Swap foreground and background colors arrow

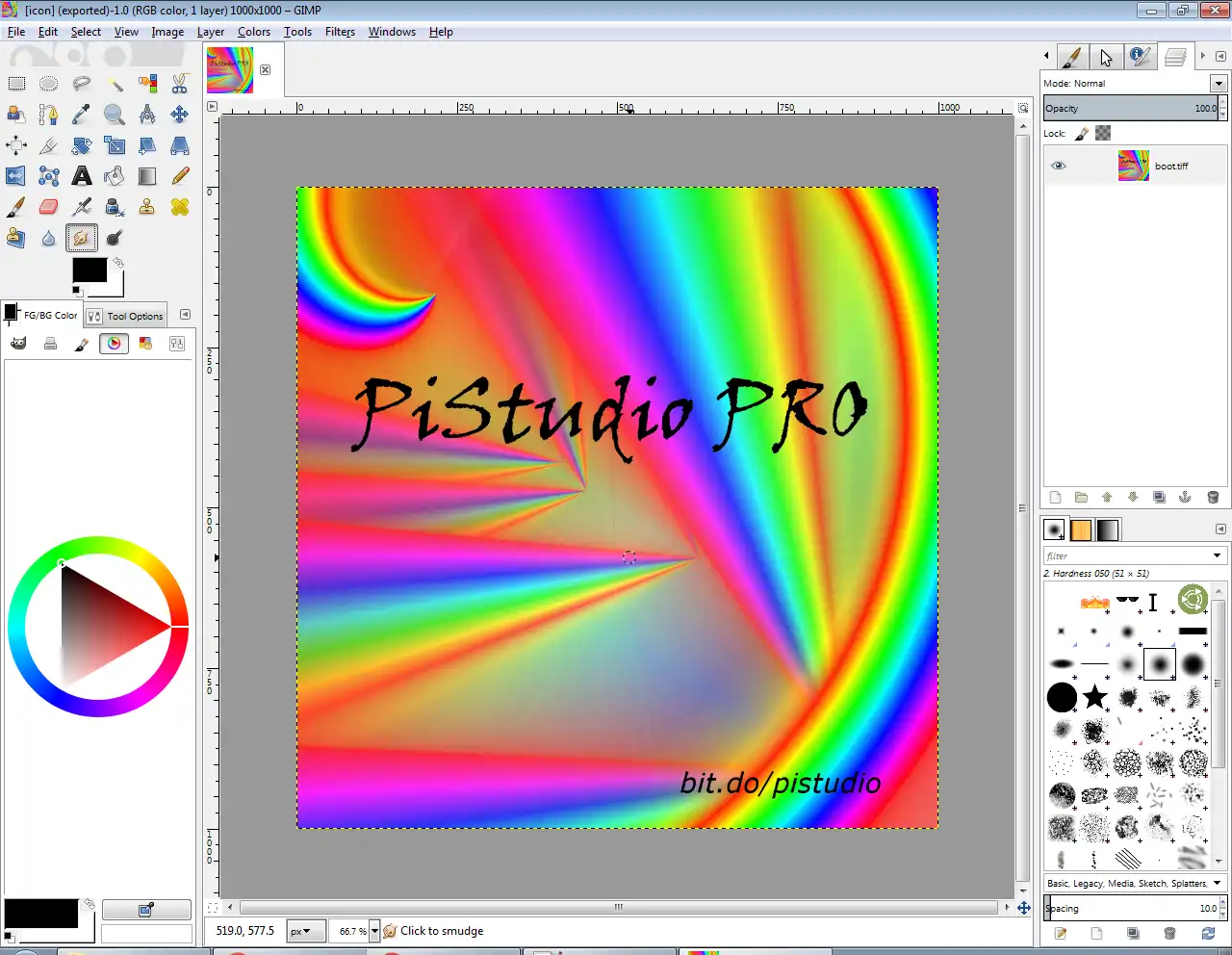click(x=118, y=262)
